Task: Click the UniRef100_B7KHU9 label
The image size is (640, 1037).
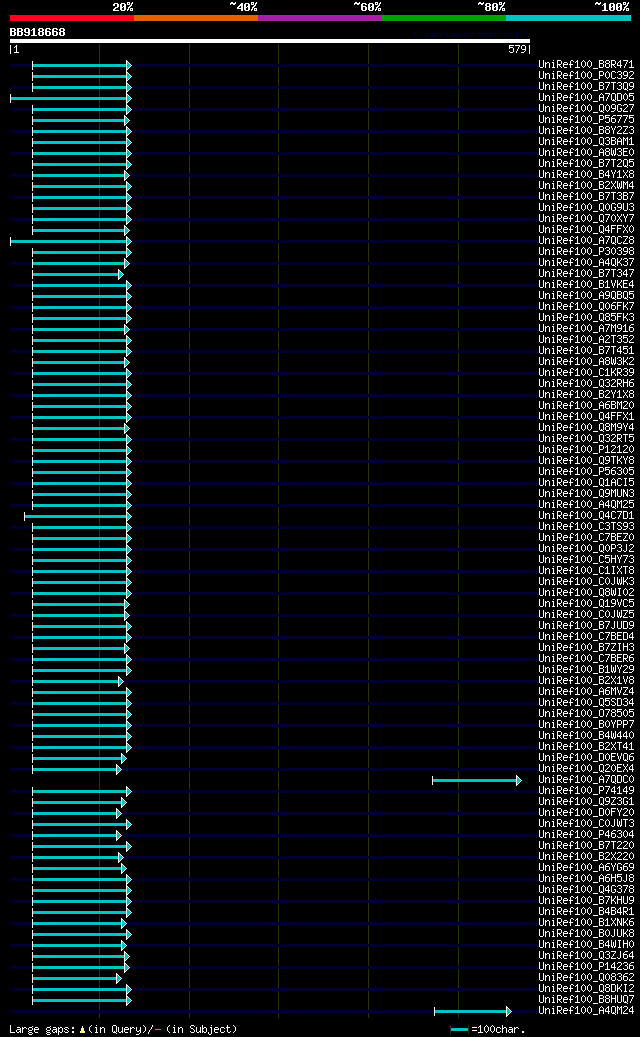Action: coord(586,901)
